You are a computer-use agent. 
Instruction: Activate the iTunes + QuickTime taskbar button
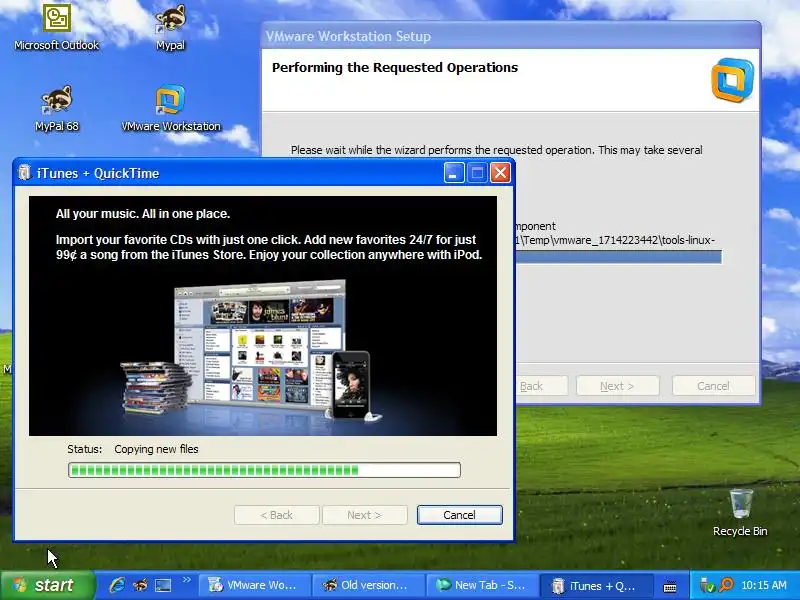pos(595,585)
